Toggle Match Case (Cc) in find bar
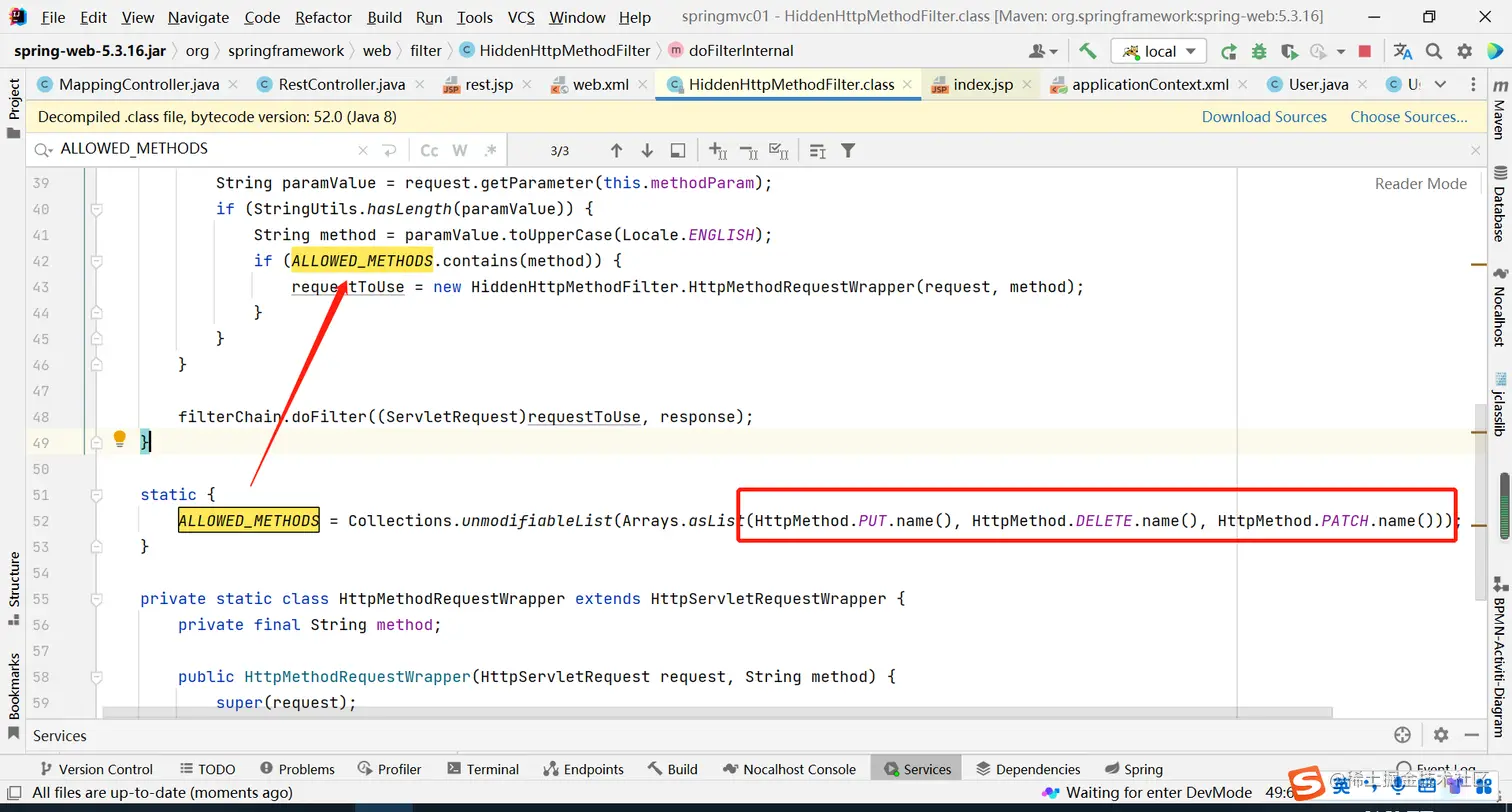This screenshot has width=1512, height=812. click(x=429, y=150)
